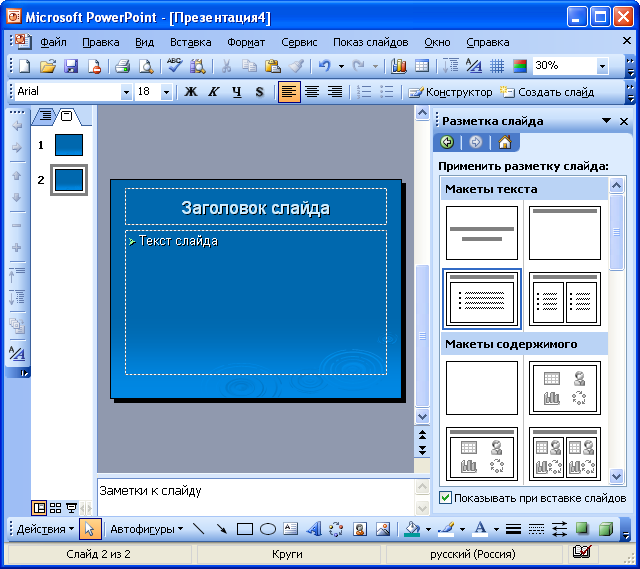640x569 pixels.
Task: Insert a picture from file
Action: 383,529
